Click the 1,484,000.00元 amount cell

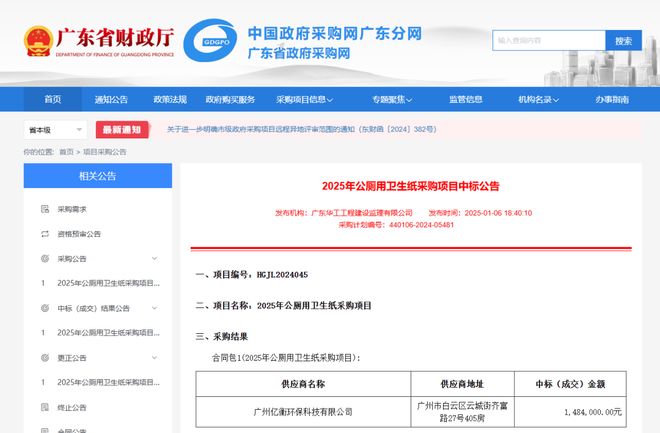click(570, 412)
